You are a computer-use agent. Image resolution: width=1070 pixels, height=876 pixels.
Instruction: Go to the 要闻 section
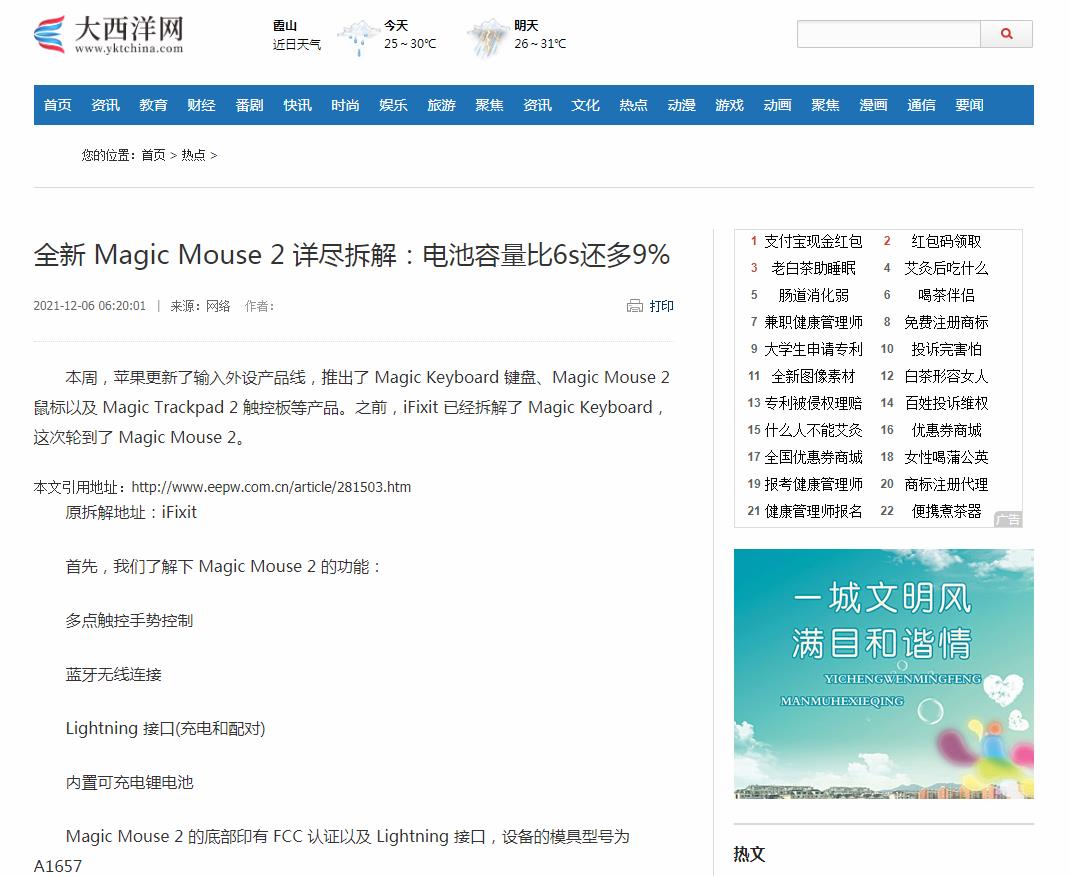(969, 105)
